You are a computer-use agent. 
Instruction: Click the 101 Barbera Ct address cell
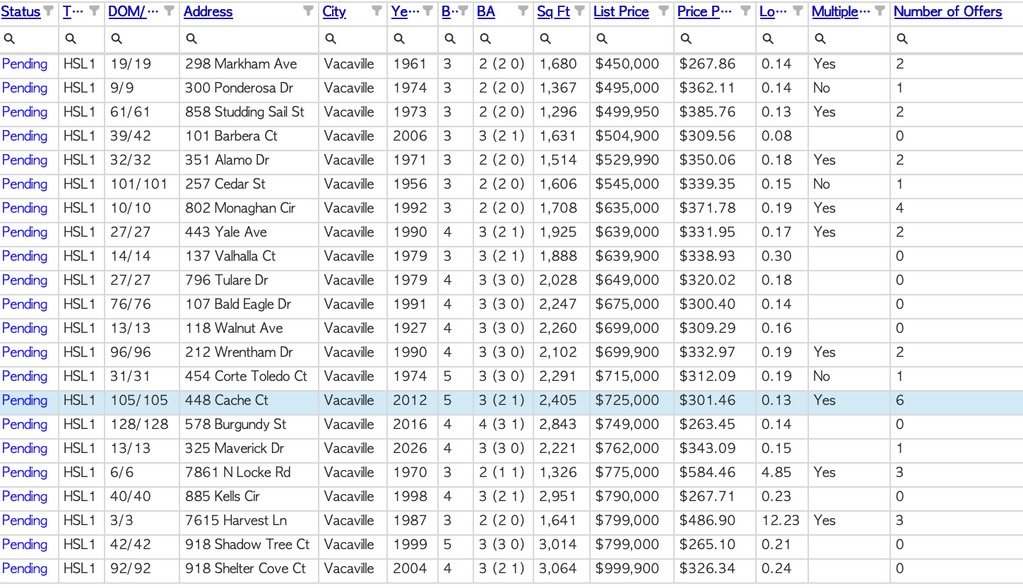[249, 136]
